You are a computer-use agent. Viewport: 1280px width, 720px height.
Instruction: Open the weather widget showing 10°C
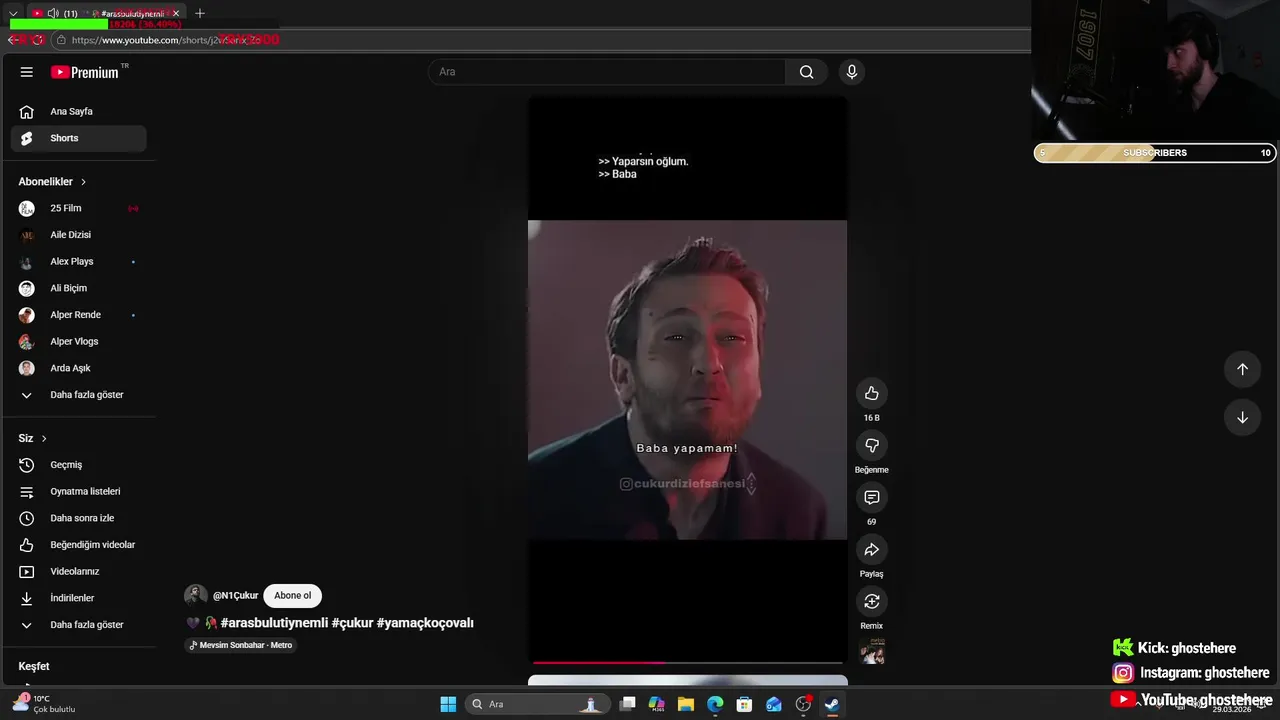[x=44, y=704]
